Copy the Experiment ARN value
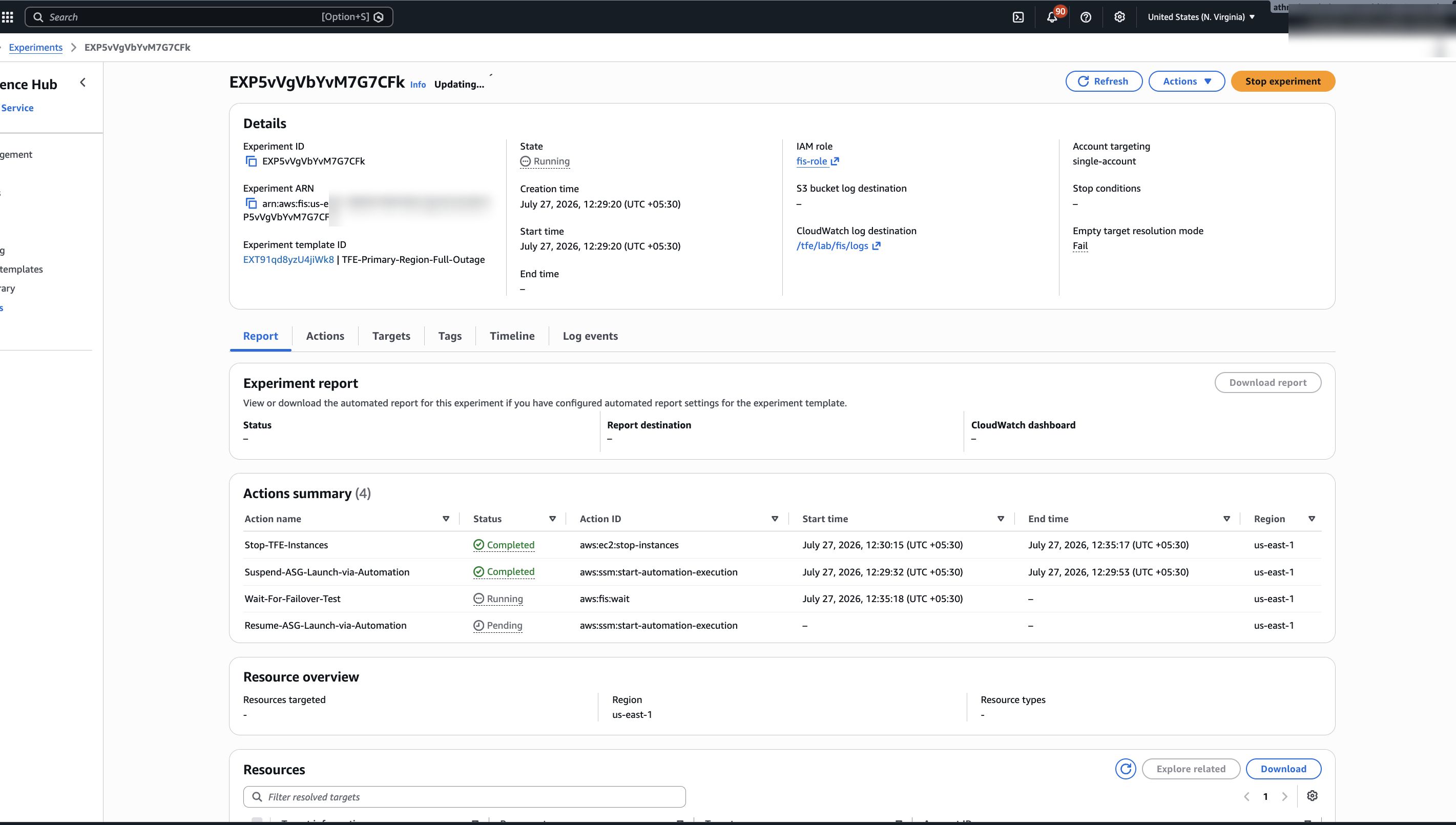Viewport: 1456px width, 825px height. point(251,203)
